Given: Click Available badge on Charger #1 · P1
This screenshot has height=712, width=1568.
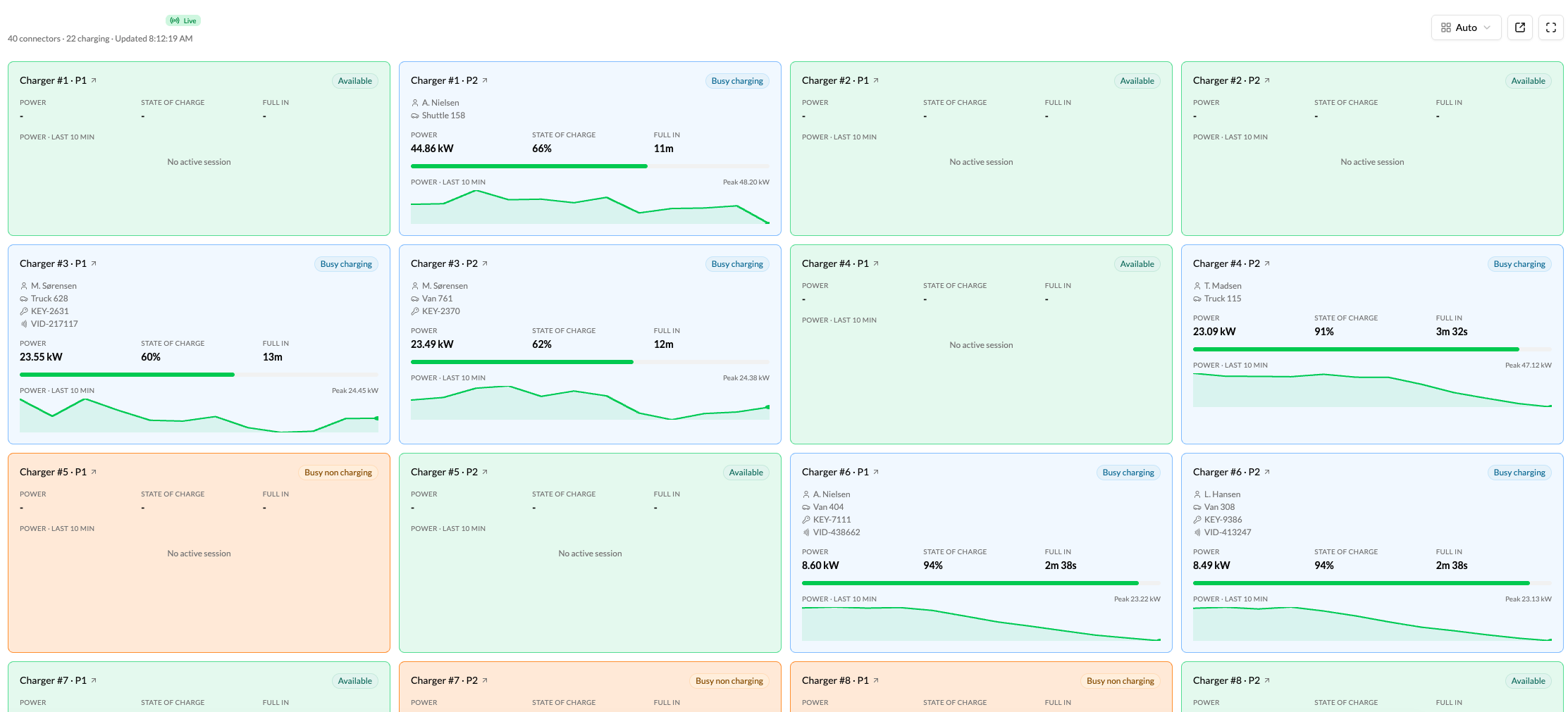Looking at the screenshot, I should click(355, 81).
